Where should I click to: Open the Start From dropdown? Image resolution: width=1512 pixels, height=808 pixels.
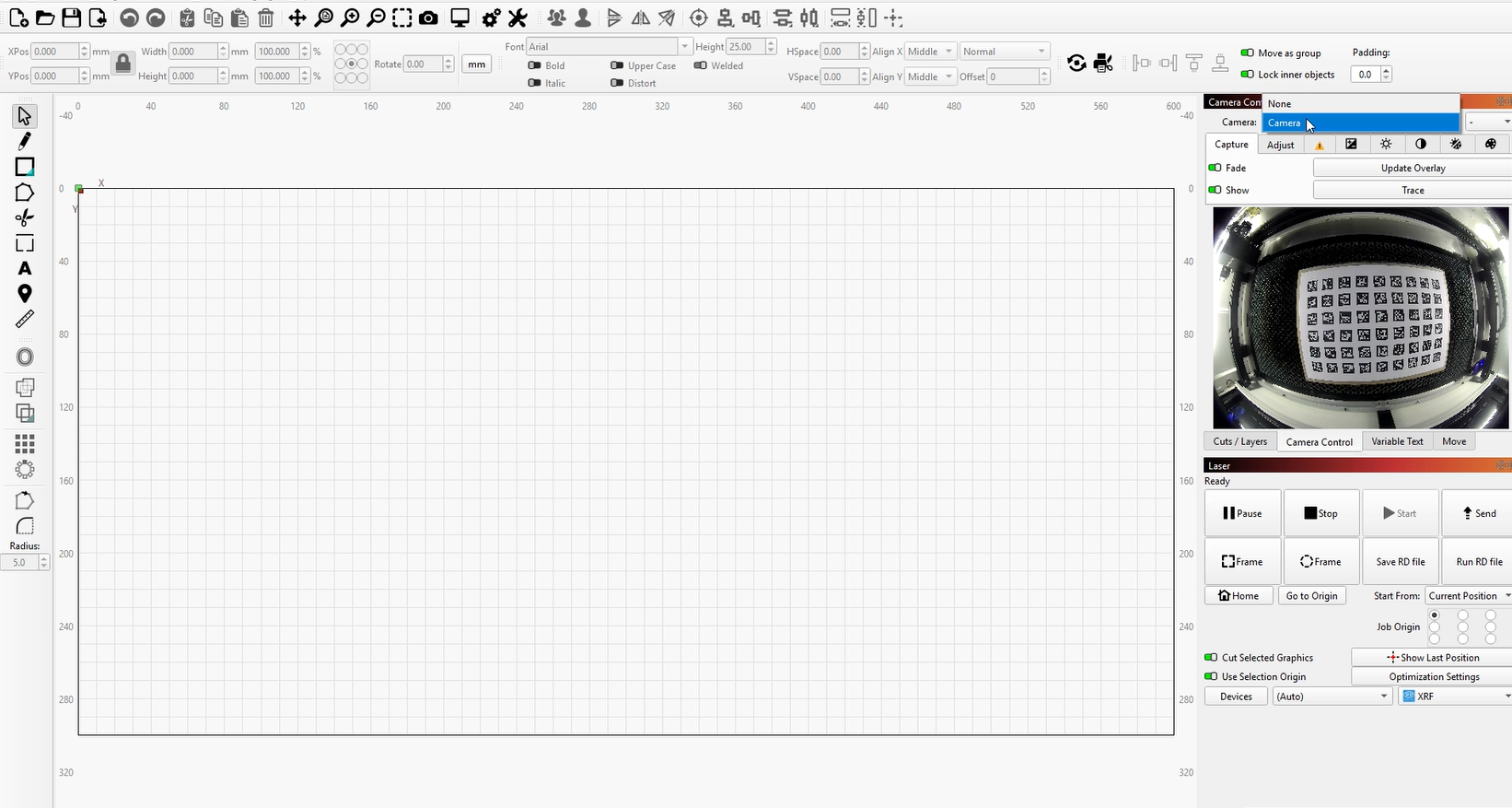click(1468, 596)
